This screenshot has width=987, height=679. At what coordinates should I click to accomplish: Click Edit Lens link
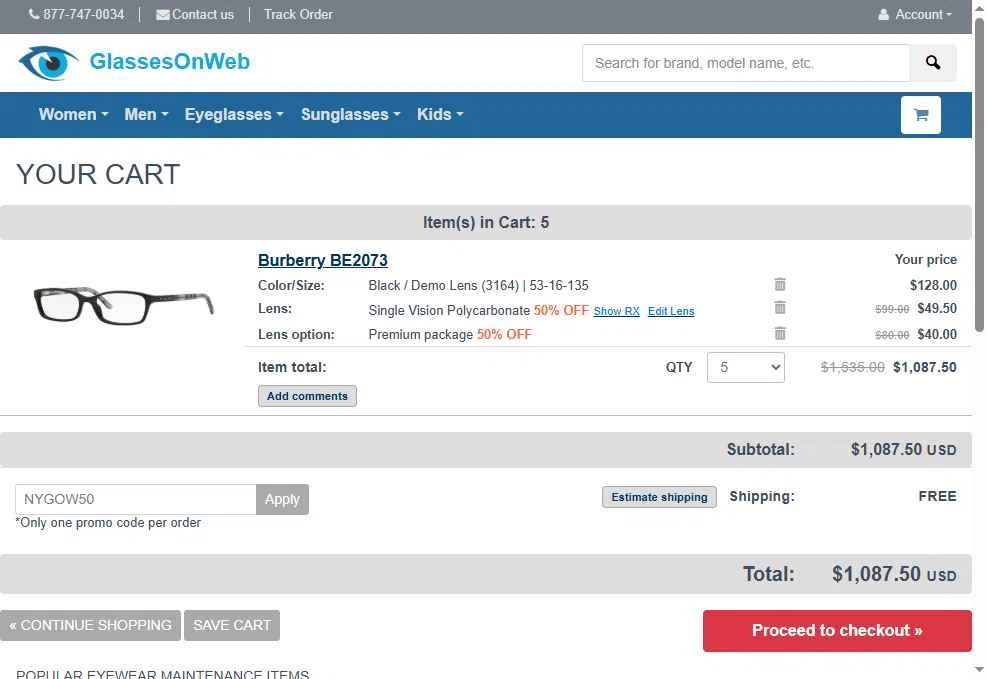[x=671, y=311]
